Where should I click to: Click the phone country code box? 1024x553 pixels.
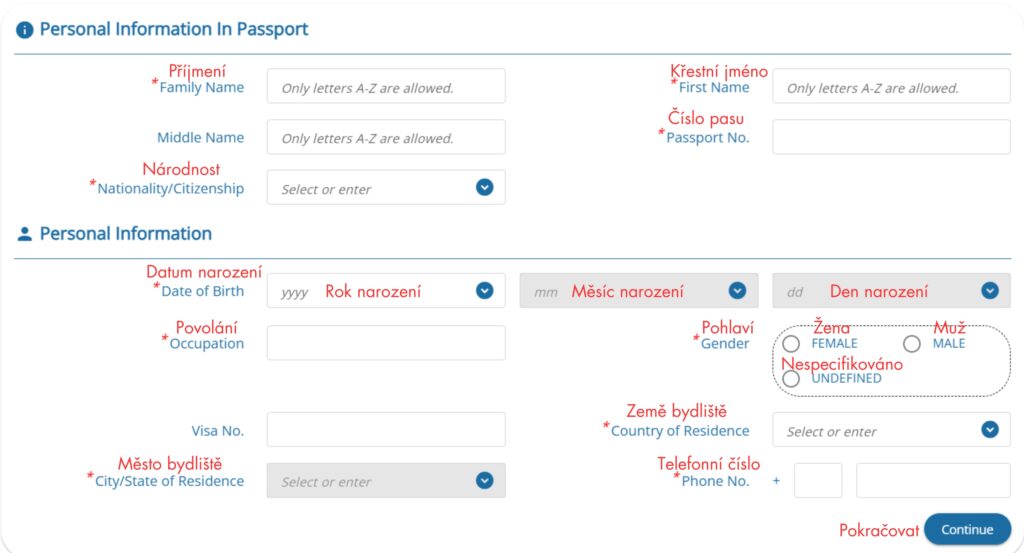(818, 480)
